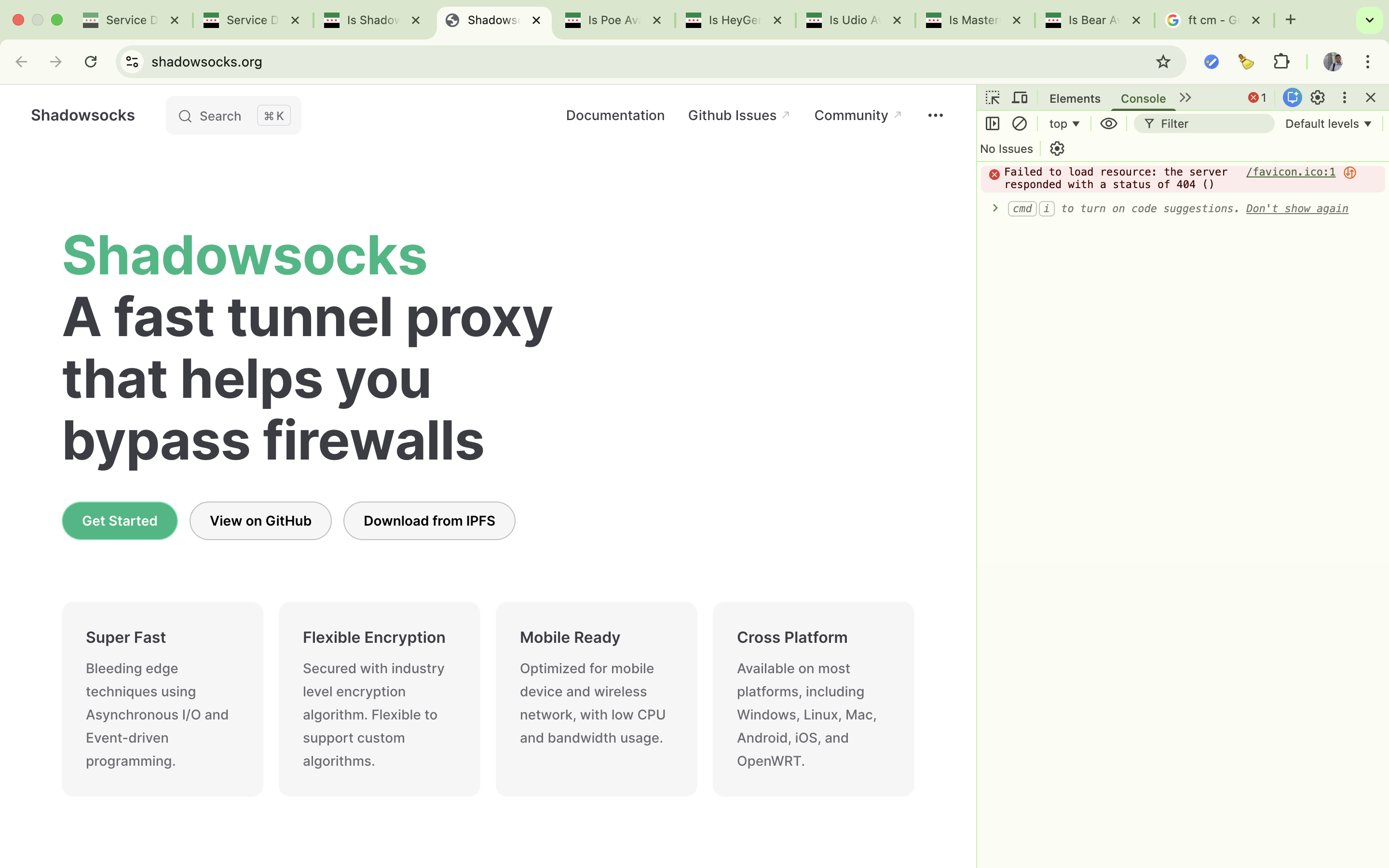The width and height of the screenshot is (1389, 868).
Task: Click the Get Started button
Action: point(120,521)
